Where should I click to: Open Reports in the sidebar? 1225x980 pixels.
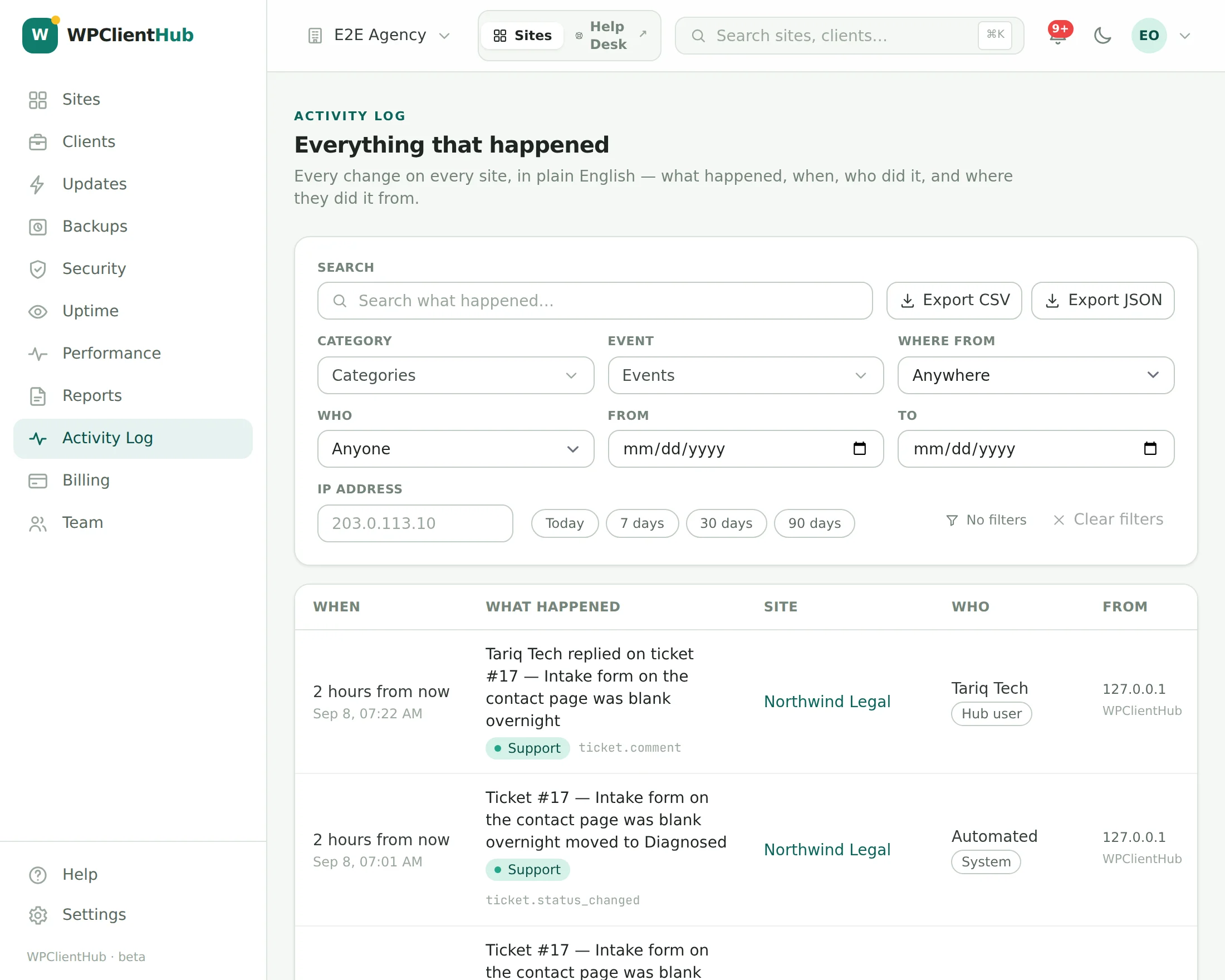point(133,395)
